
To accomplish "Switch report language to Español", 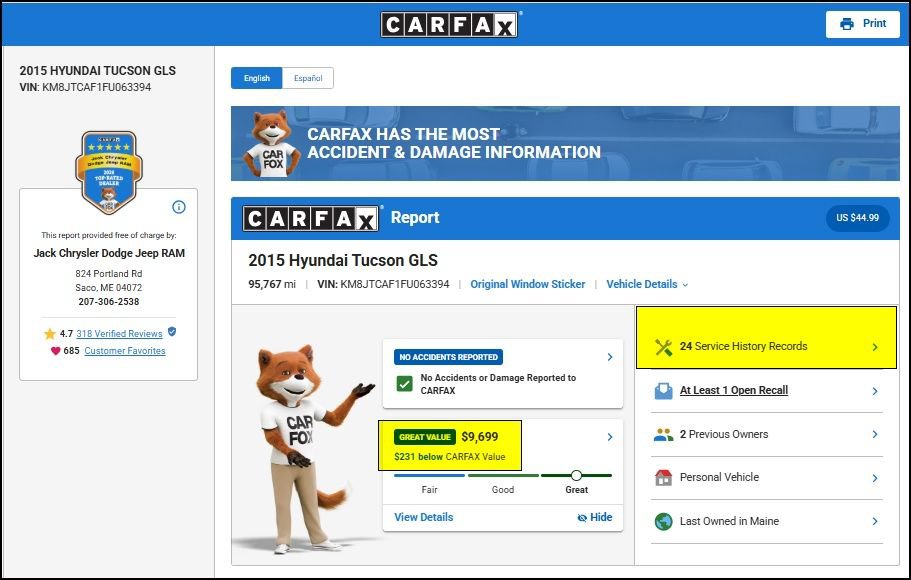I will [x=307, y=78].
